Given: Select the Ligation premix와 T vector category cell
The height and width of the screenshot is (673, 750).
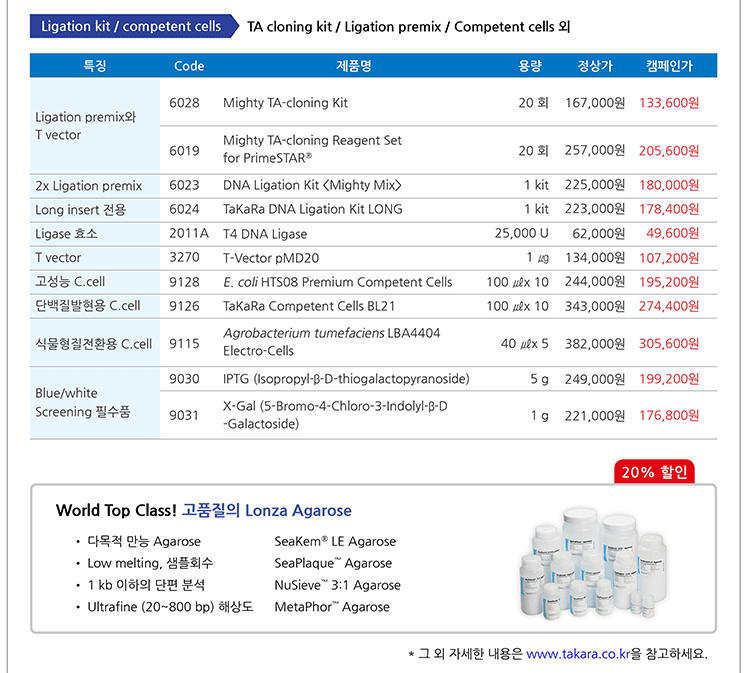Looking at the screenshot, I should (95, 126).
